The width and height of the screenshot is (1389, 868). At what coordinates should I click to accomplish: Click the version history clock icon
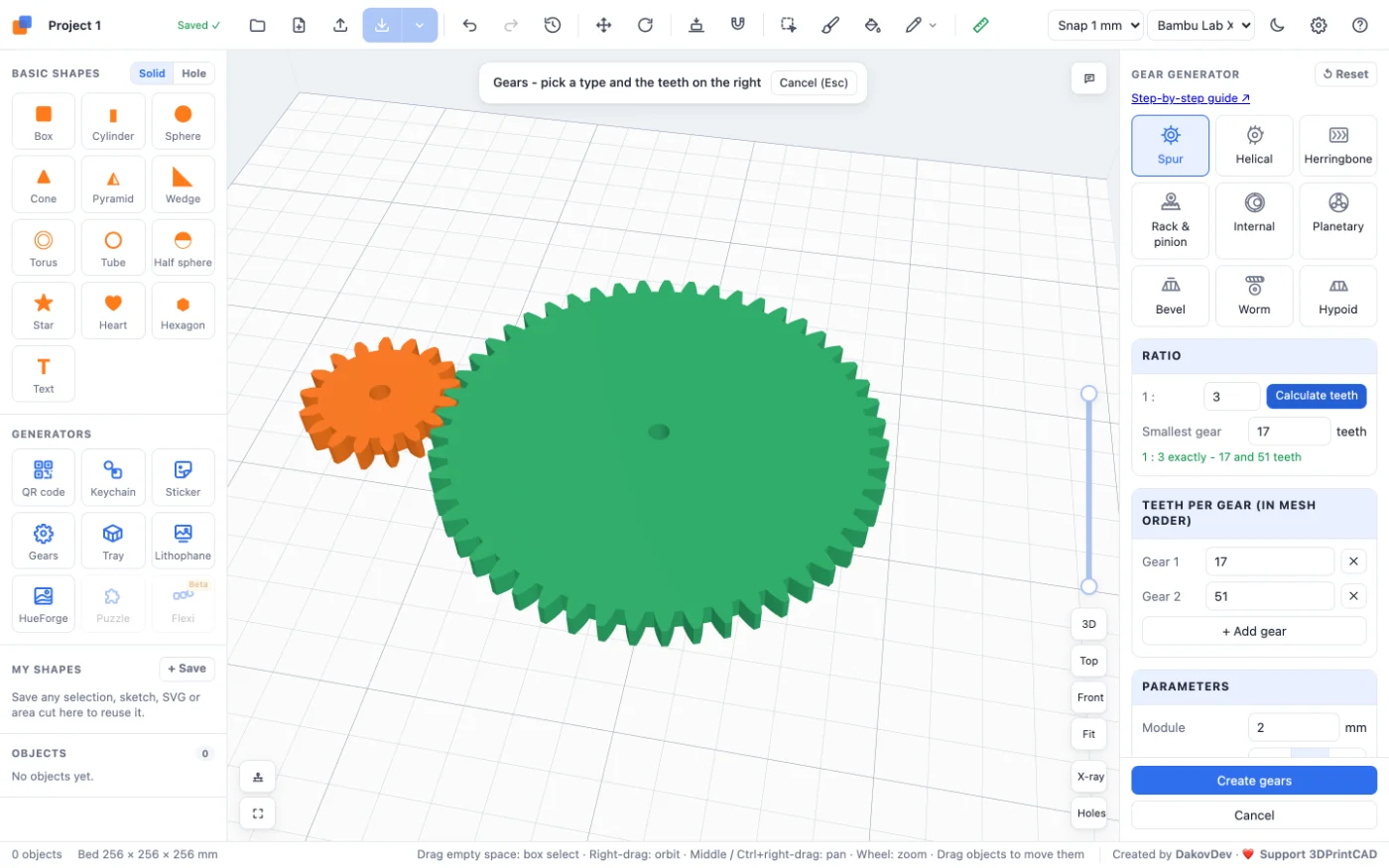553,26
